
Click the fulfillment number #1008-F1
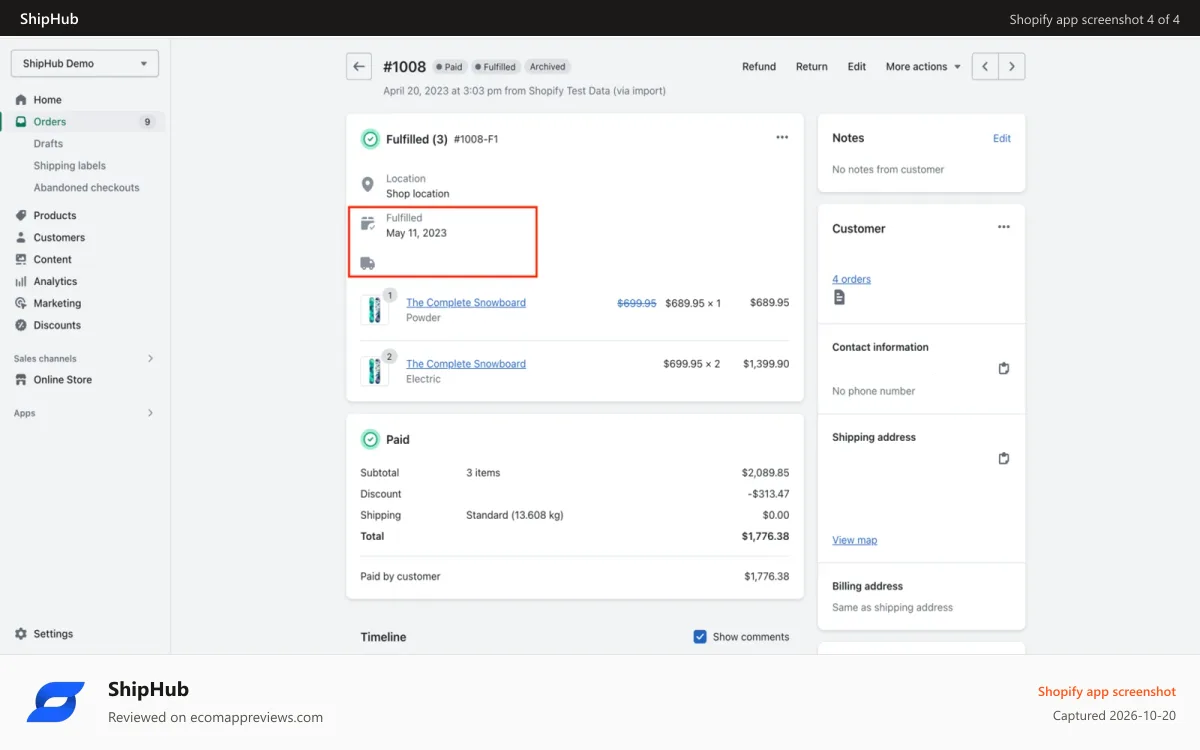(476, 139)
